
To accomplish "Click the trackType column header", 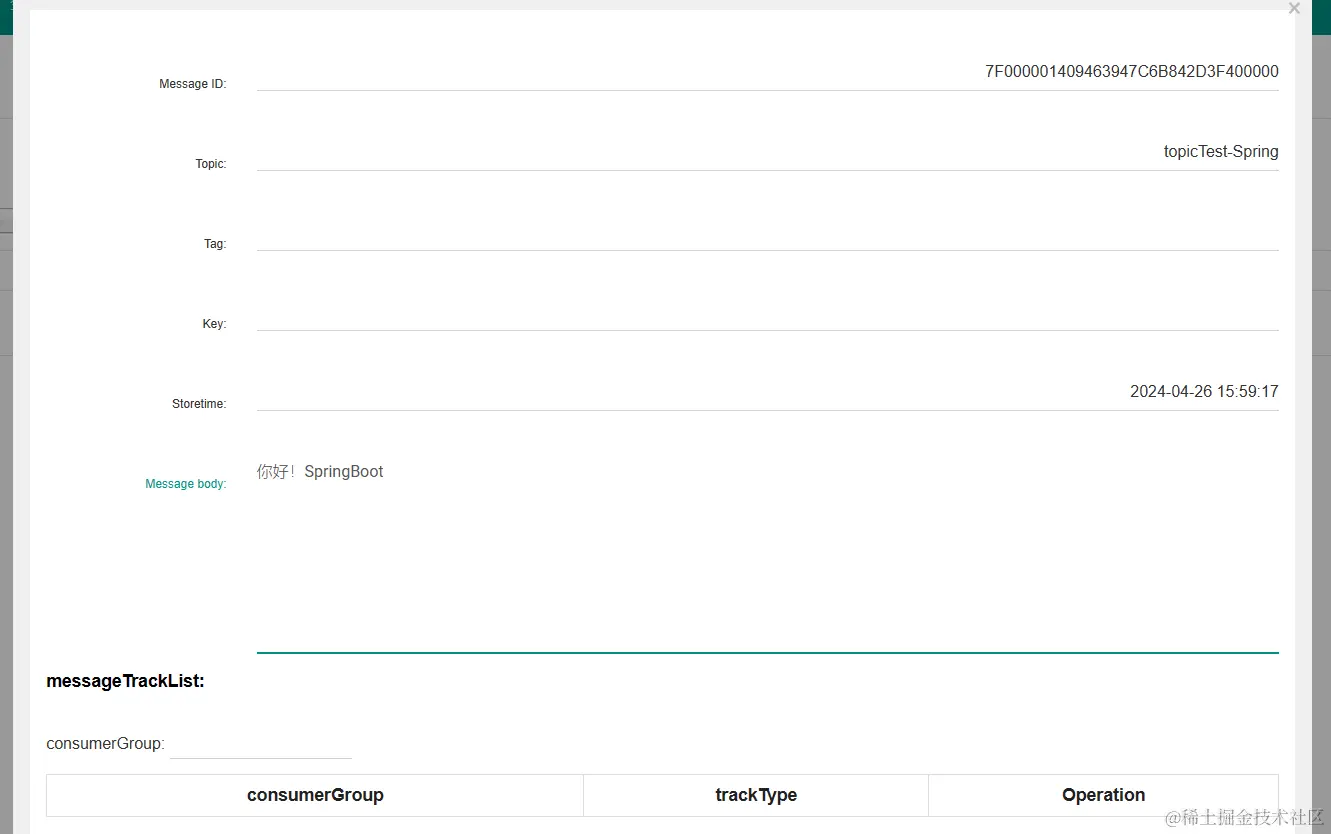I will [756, 795].
